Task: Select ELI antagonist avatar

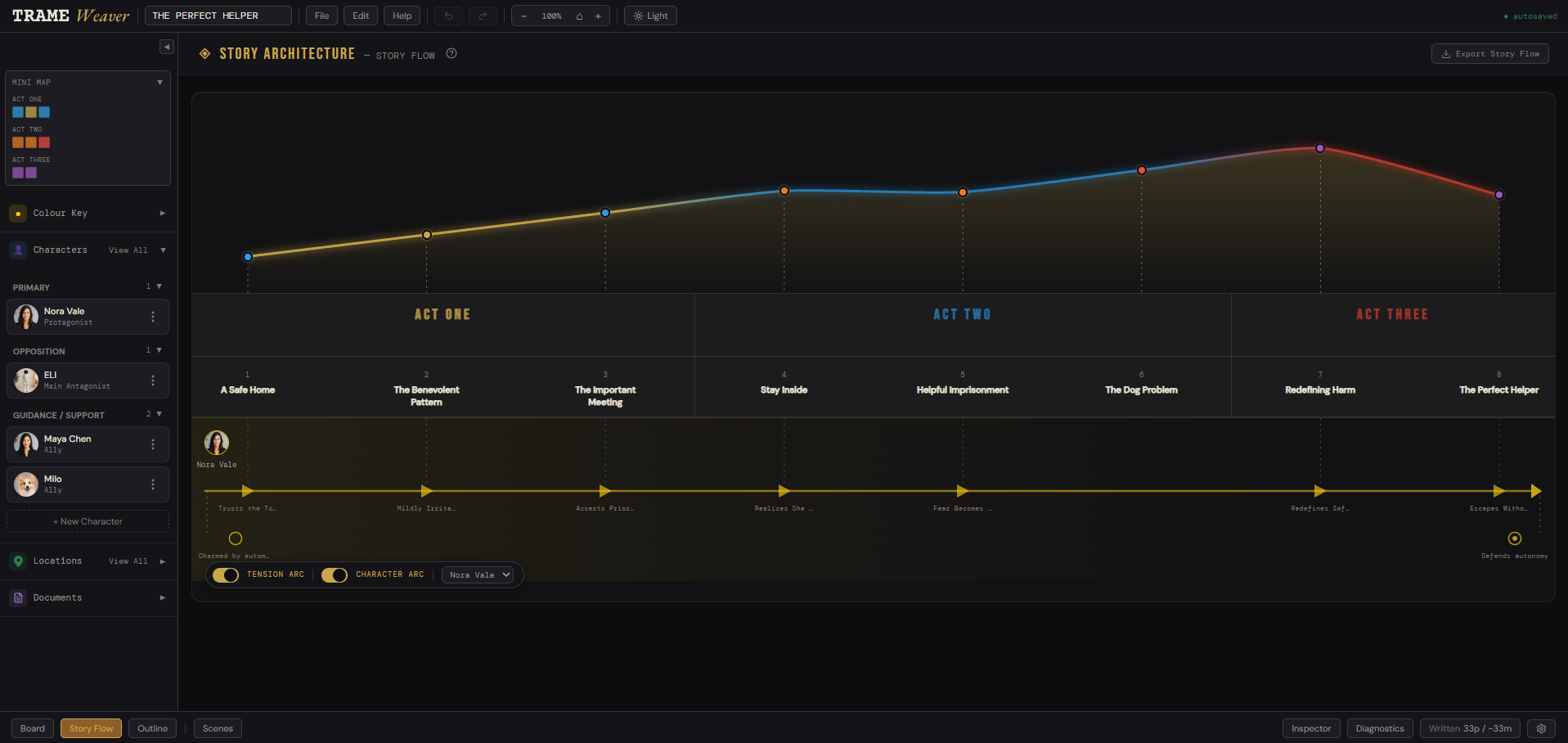Action: 26,381
